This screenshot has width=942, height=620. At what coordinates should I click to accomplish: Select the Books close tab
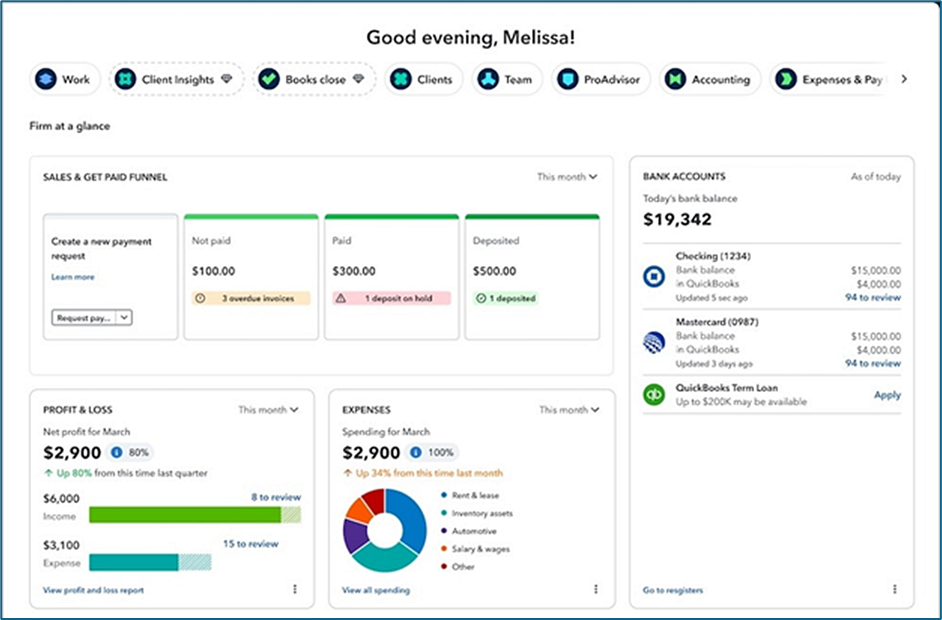314,79
